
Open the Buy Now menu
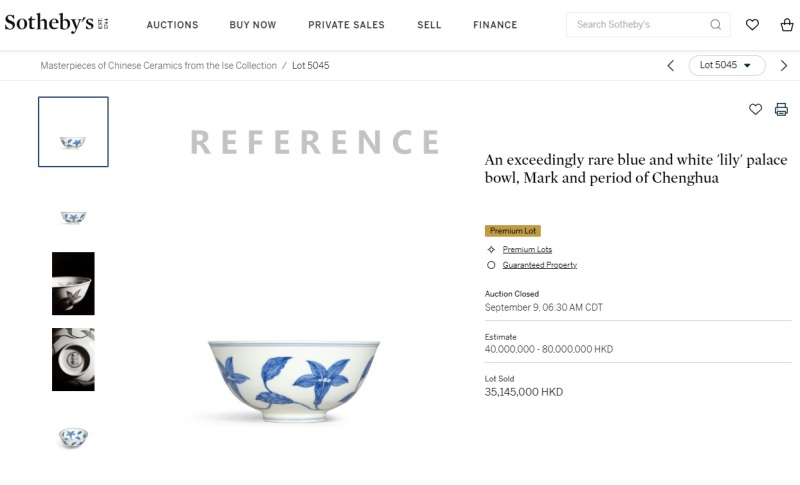(252, 25)
